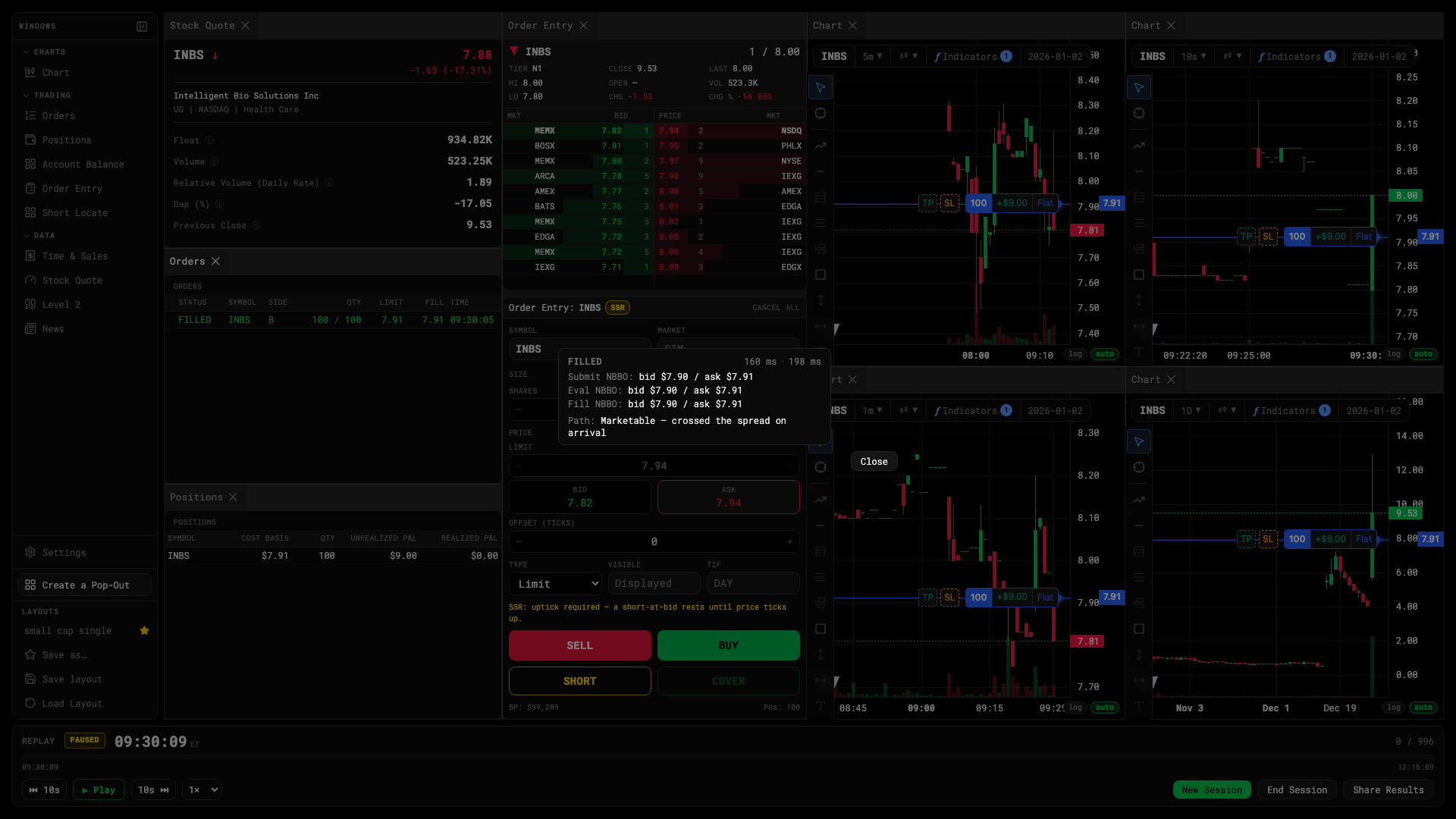Screen dimensions: 1456x819
Task: Collapse the Trading section in sidebar
Action: [47, 96]
